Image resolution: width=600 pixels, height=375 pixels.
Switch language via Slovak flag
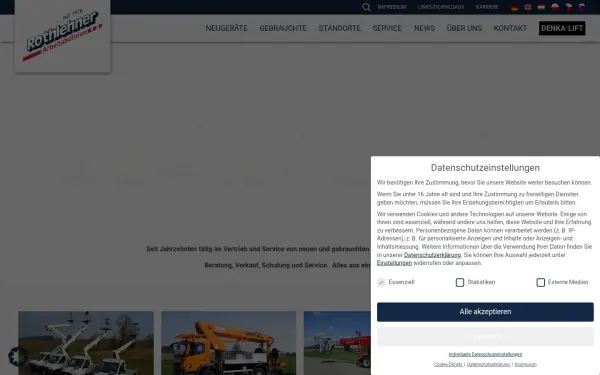(582, 7)
